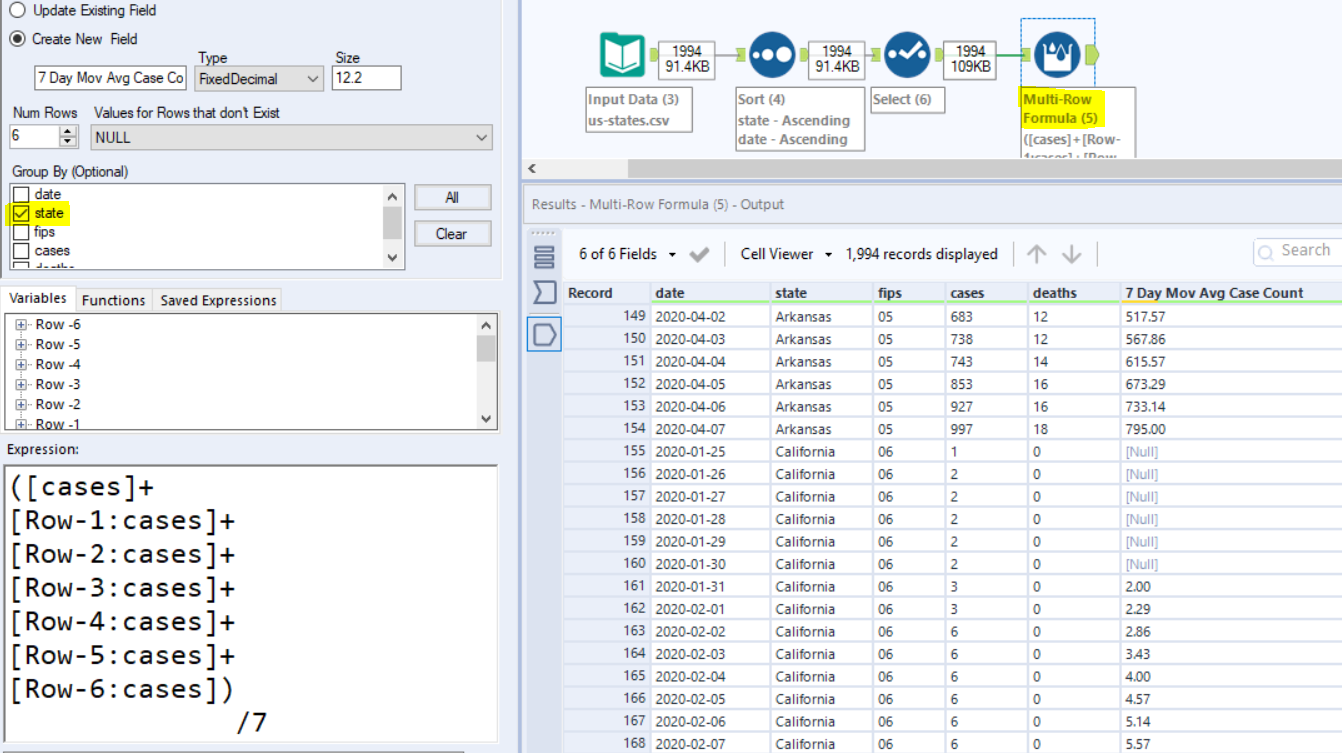Click the down arrow to jump to next record
Image resolution: width=1342 pixels, height=753 pixels.
1072,253
